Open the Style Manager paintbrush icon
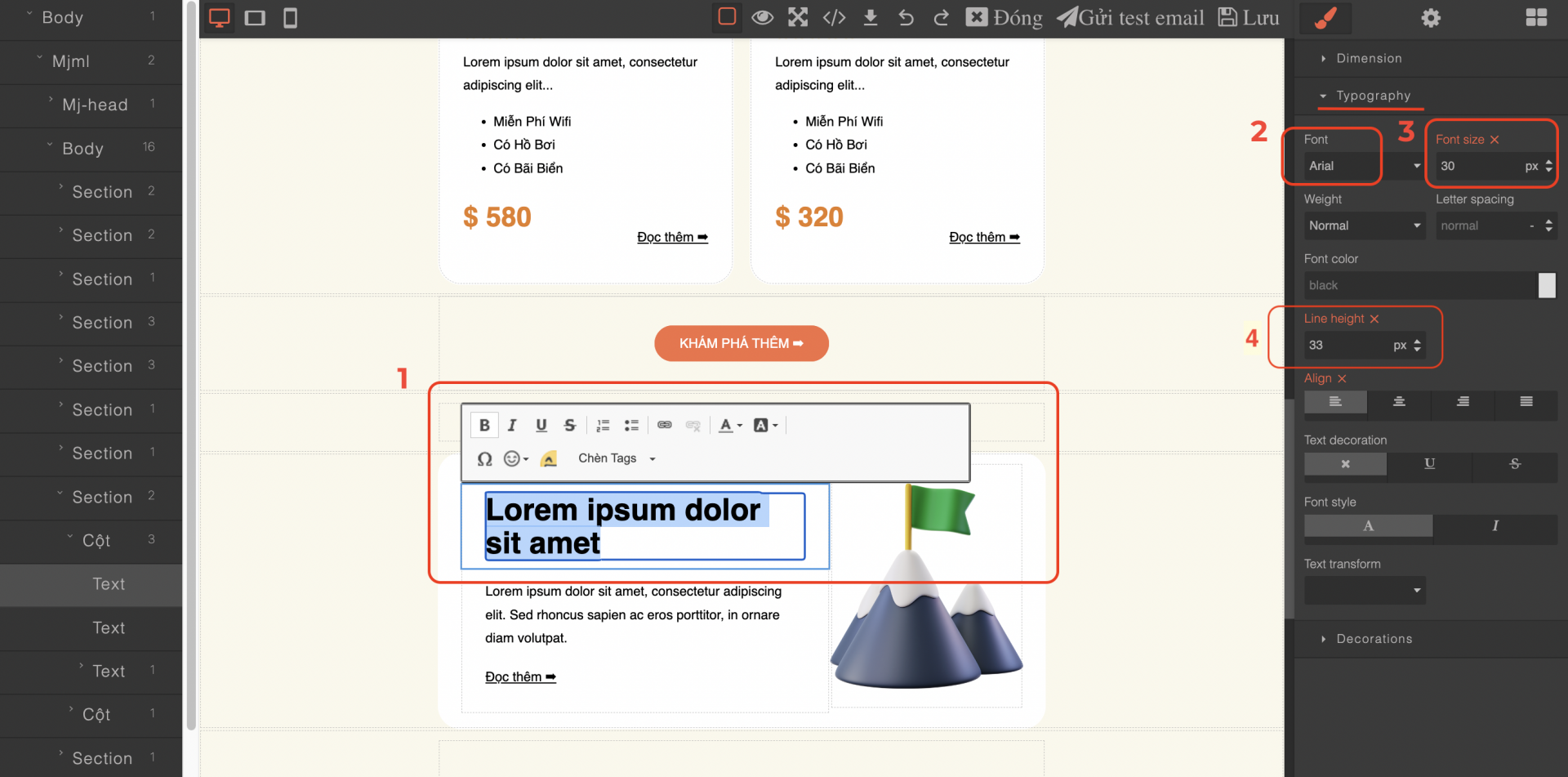 [x=1325, y=18]
